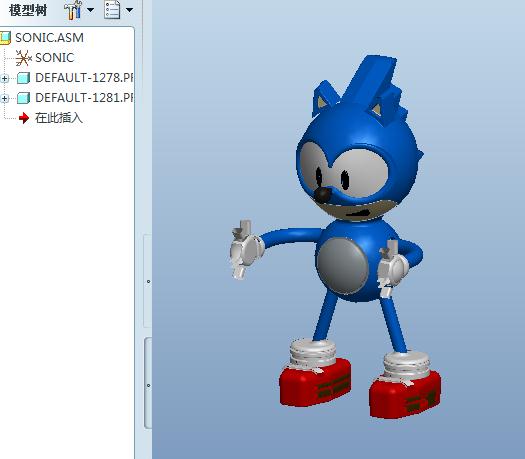Open dropdown arrow beside the show list icon

tap(129, 10)
